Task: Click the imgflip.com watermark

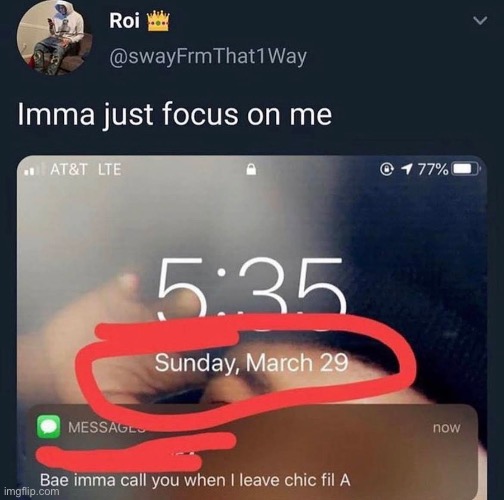Action: pyautogui.click(x=32, y=491)
